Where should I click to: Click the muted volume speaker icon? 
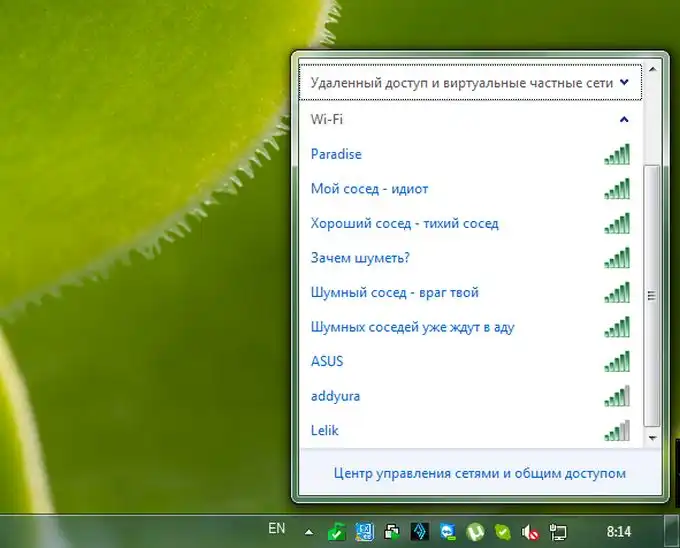(531, 531)
